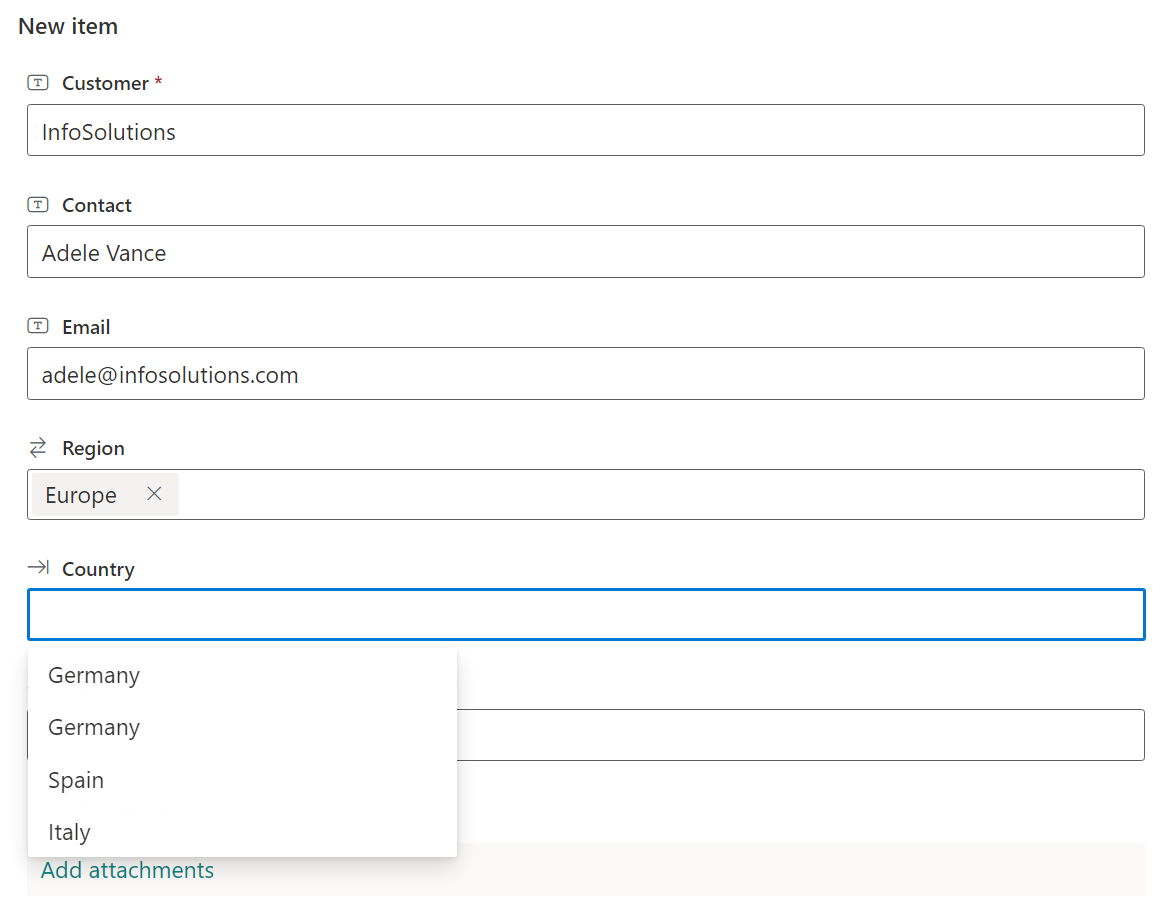Click the focused Country lookup box
Image resolution: width=1173 pixels, height=903 pixels.
click(585, 615)
